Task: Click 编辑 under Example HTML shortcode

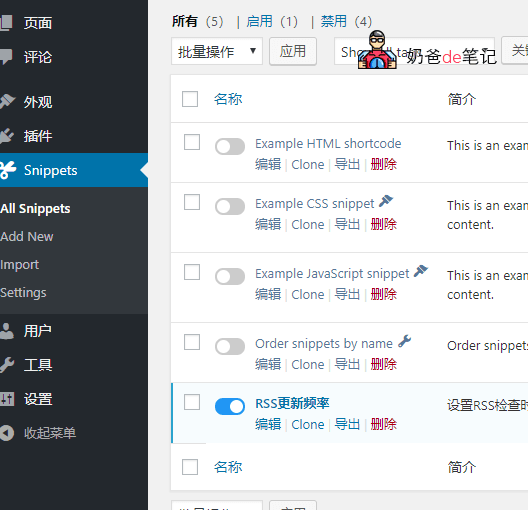Action: (x=268, y=164)
